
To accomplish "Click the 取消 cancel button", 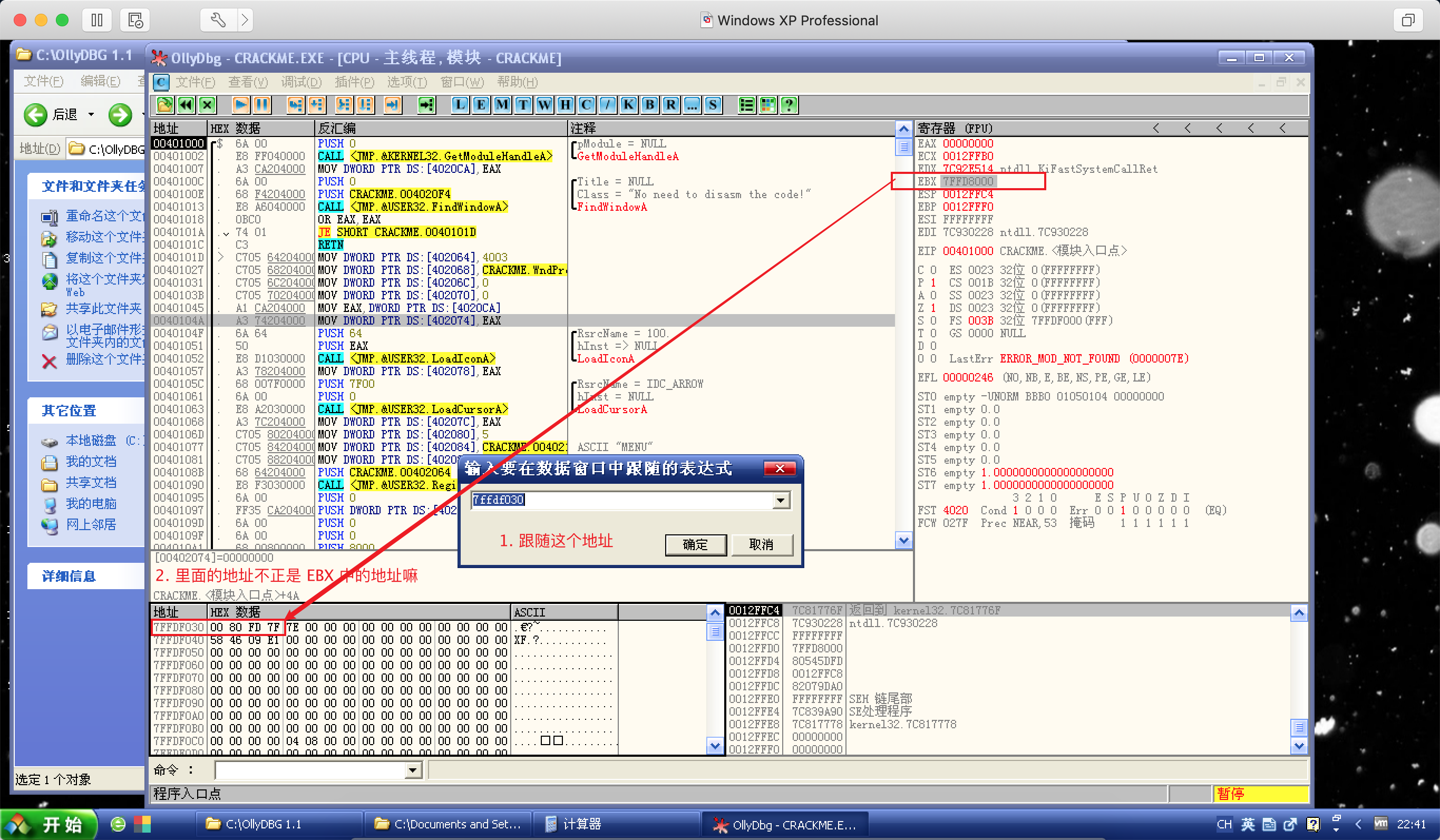I will coord(761,544).
